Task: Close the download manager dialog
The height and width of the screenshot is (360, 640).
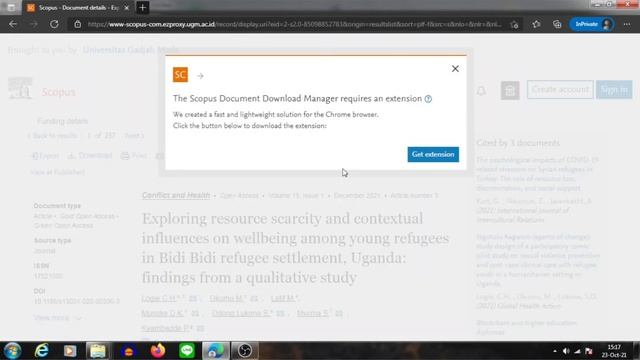Action: [x=455, y=69]
